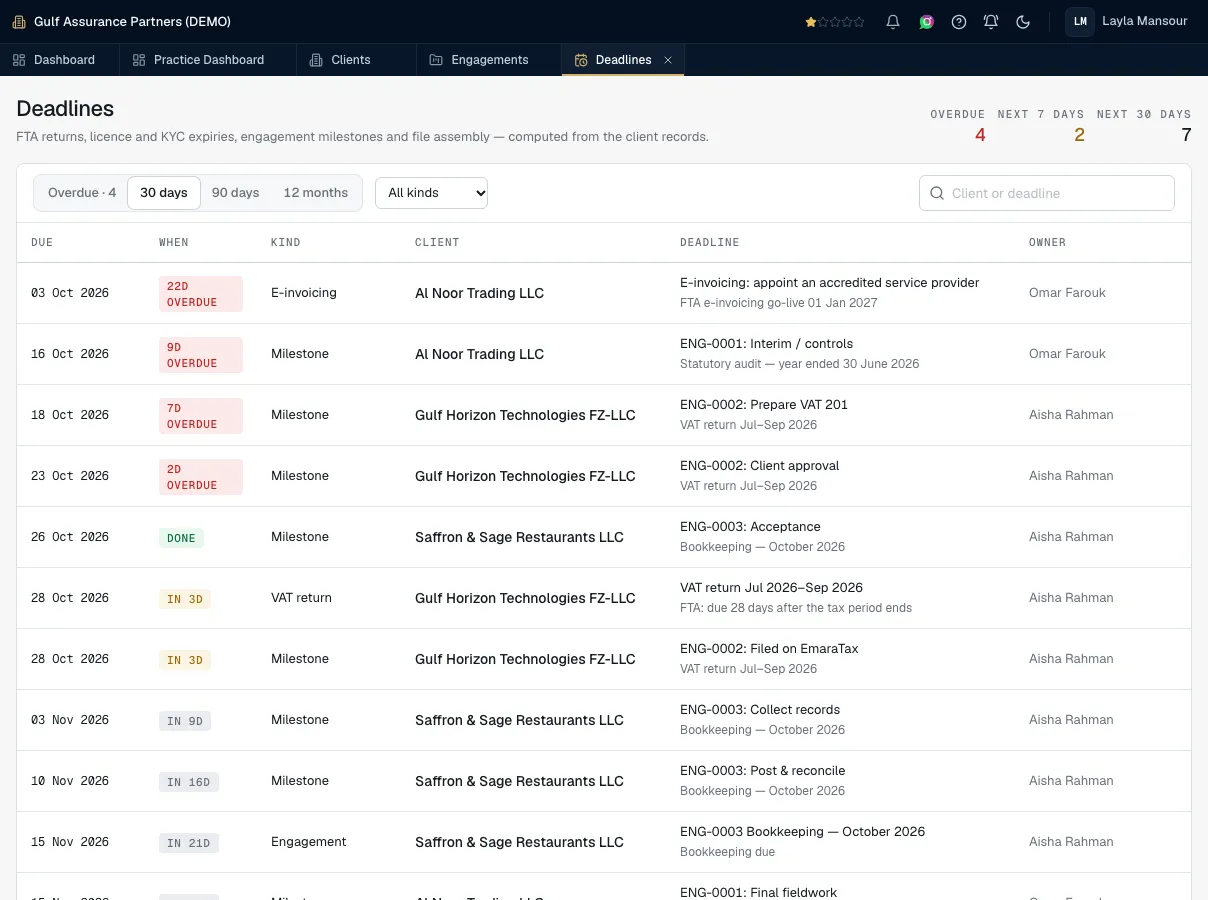Viewport: 1208px width, 900px height.
Task: Click the fifth star in the rating
Action: coord(859,21)
